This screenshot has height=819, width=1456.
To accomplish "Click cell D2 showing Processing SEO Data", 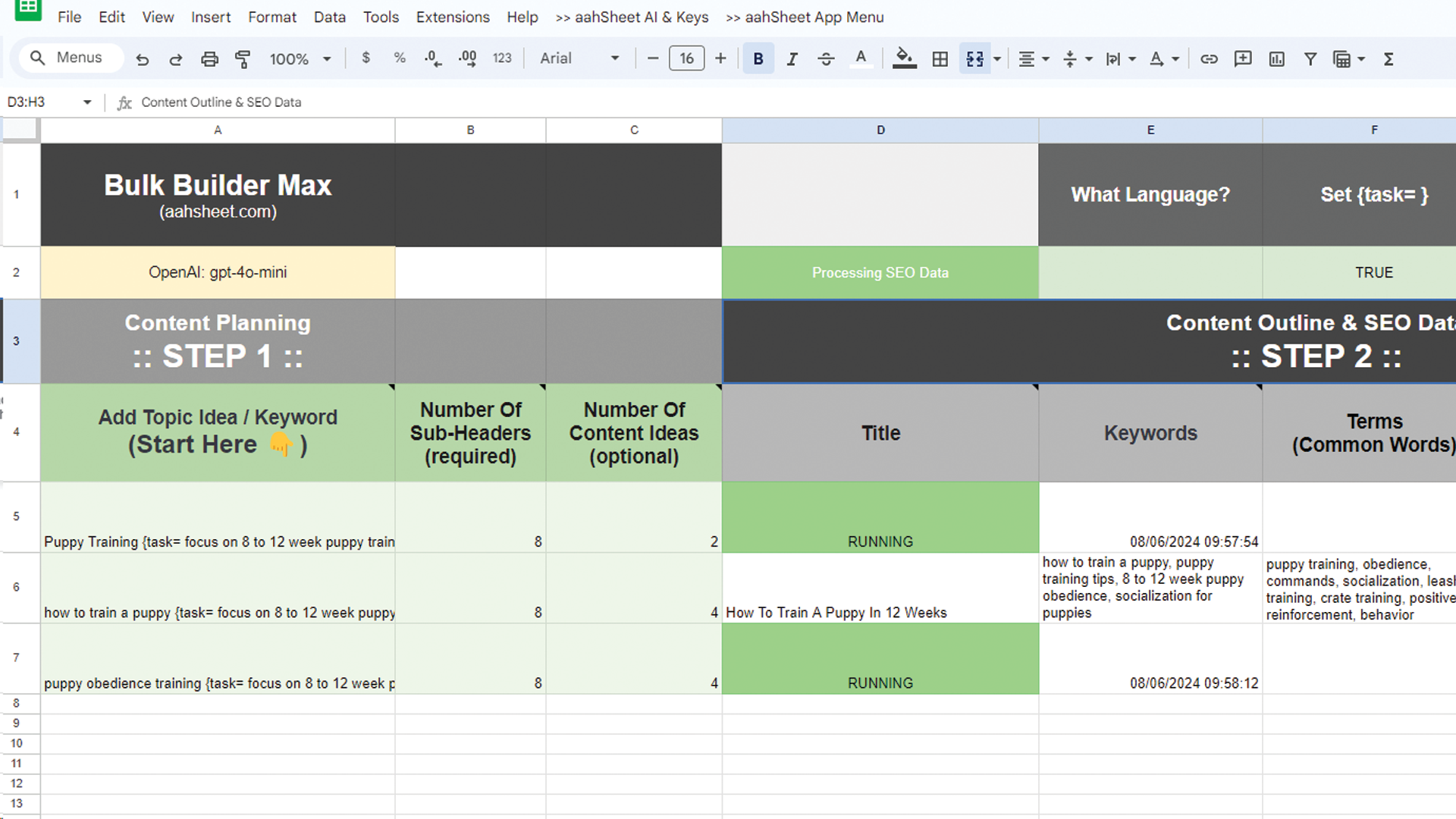I will 879,272.
